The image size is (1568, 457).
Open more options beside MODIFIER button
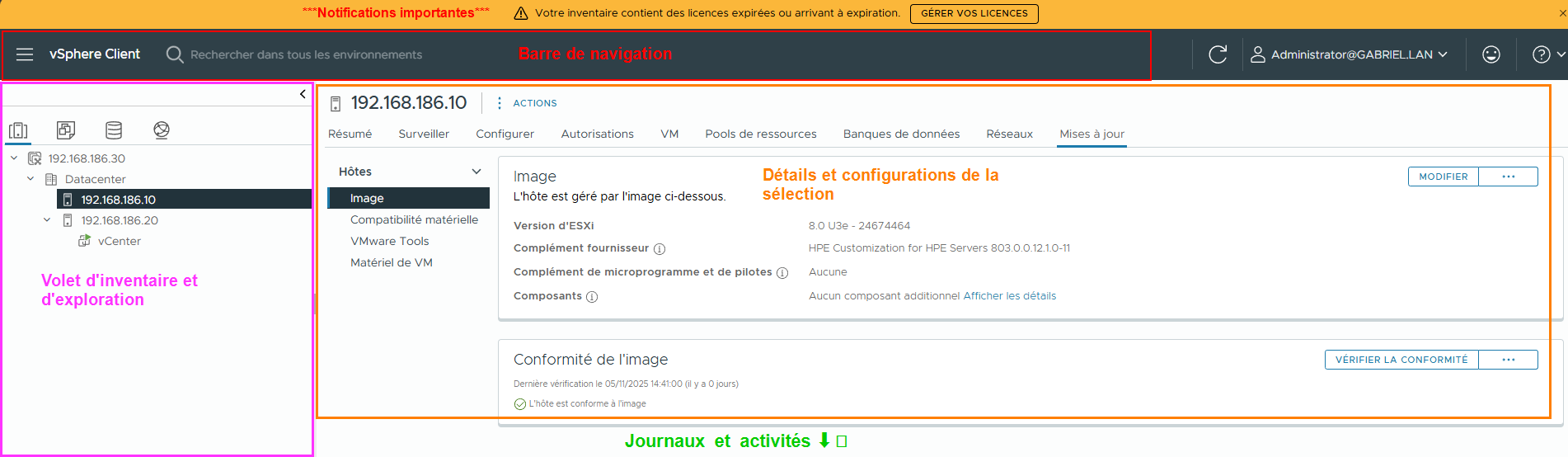tap(1508, 177)
